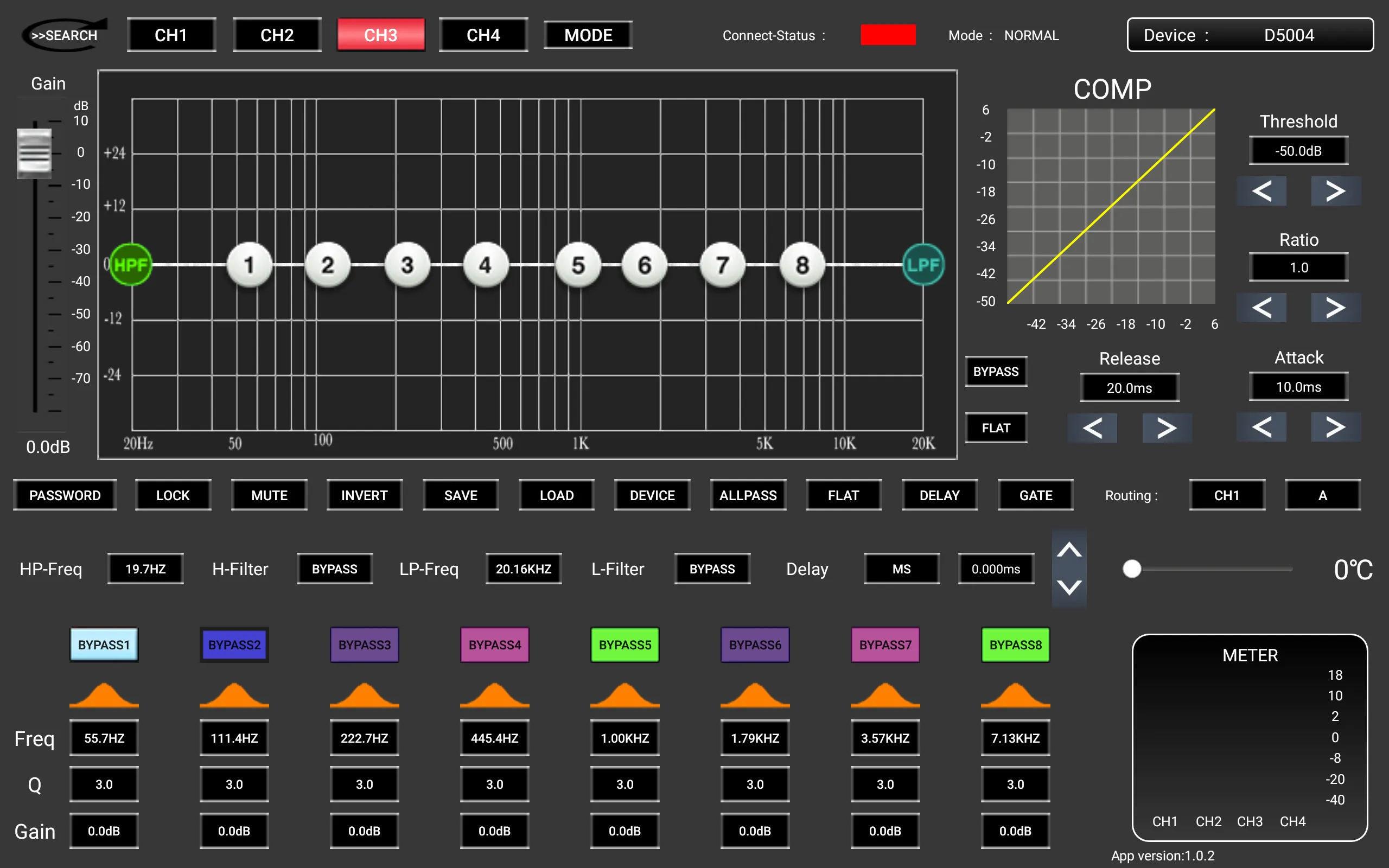Open the GATE settings
This screenshot has width=1389, height=868.
(1036, 495)
